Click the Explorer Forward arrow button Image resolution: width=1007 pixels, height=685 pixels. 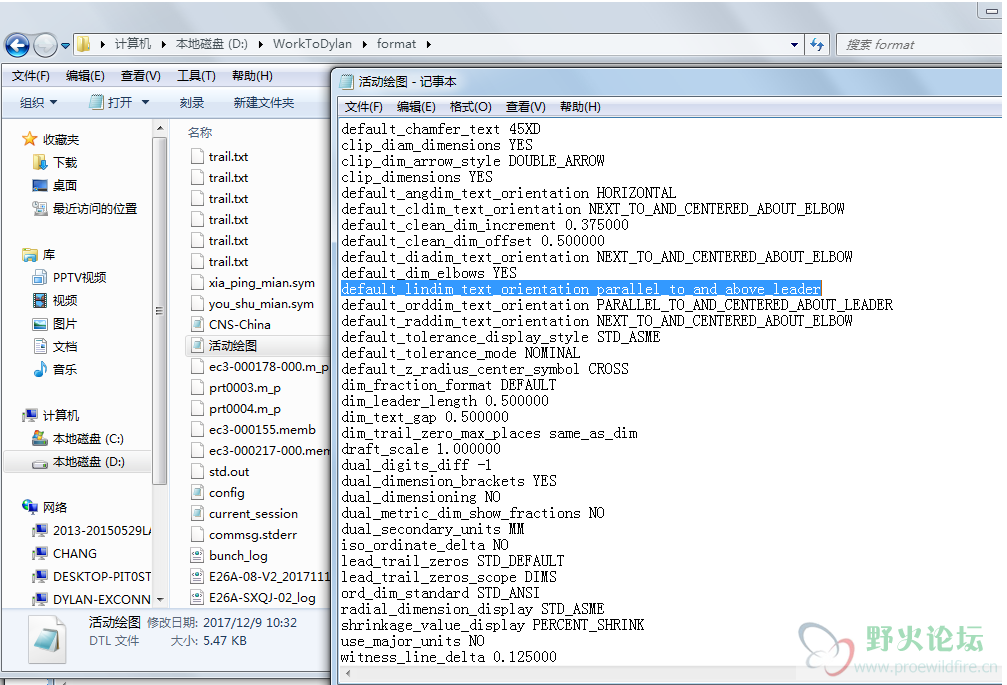[x=45, y=45]
